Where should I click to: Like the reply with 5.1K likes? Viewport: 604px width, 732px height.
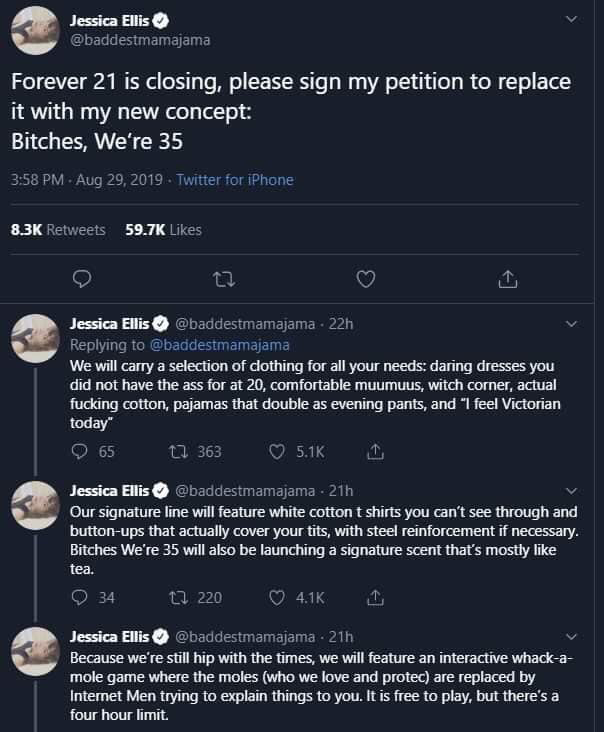click(x=279, y=451)
